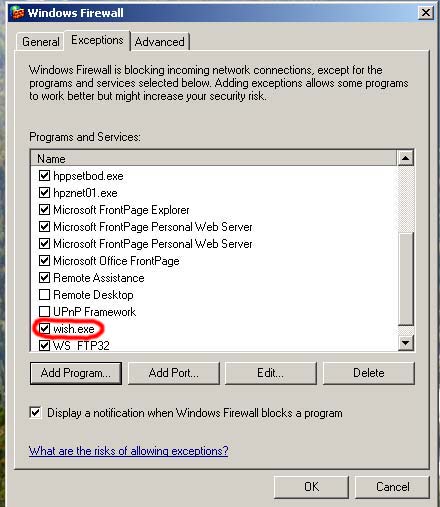Click Delete to remove an exception
Viewport: 440px width, 507px height.
point(369,373)
